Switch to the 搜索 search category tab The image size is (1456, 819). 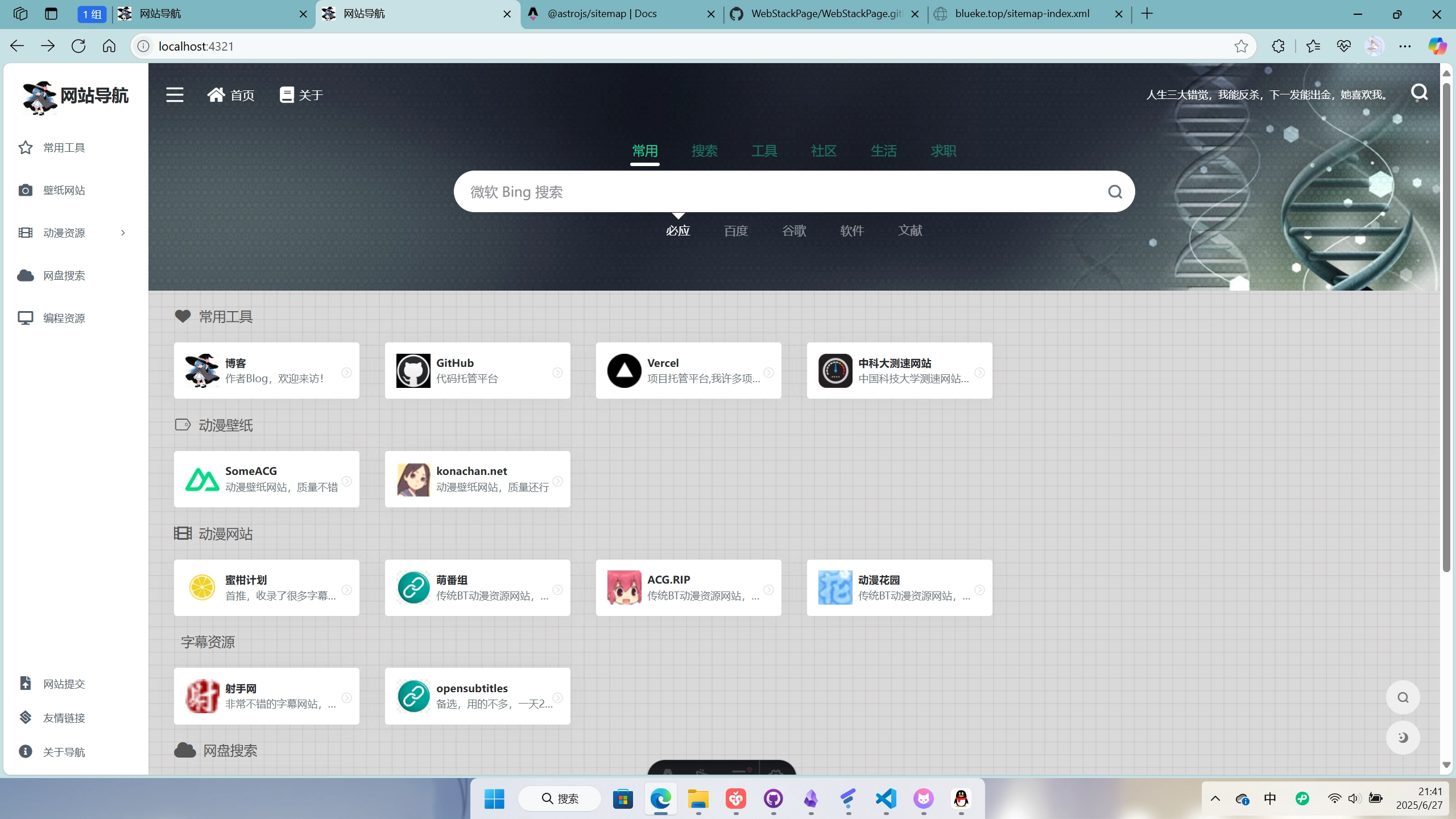tap(704, 151)
